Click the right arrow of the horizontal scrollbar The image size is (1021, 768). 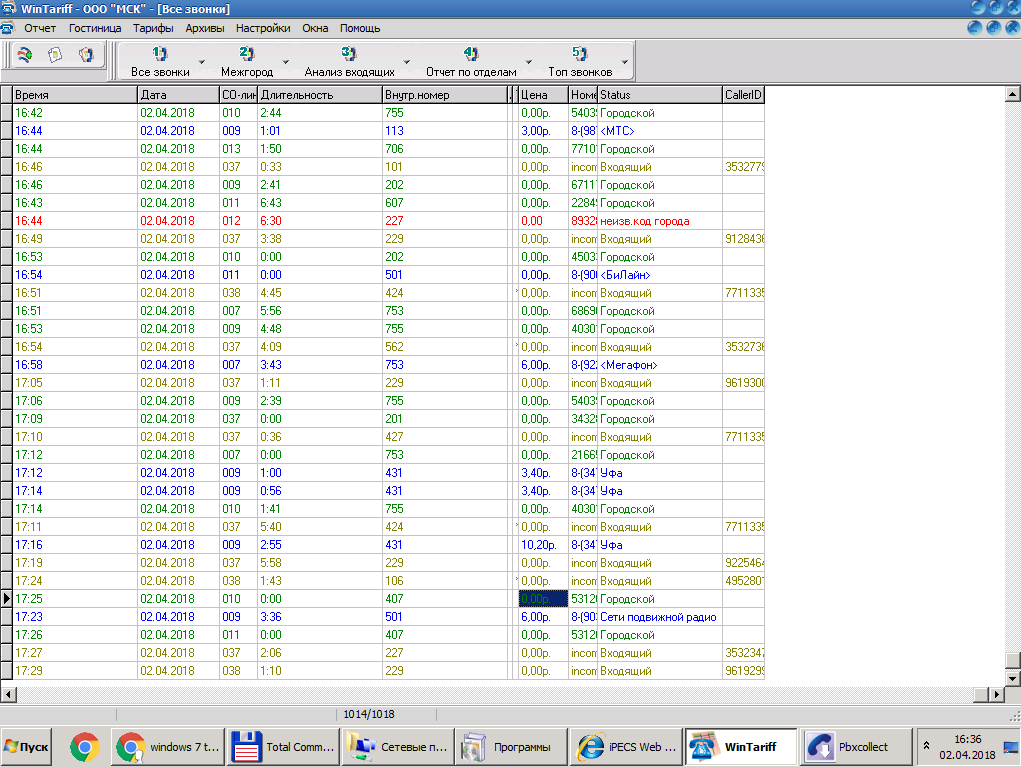995,694
